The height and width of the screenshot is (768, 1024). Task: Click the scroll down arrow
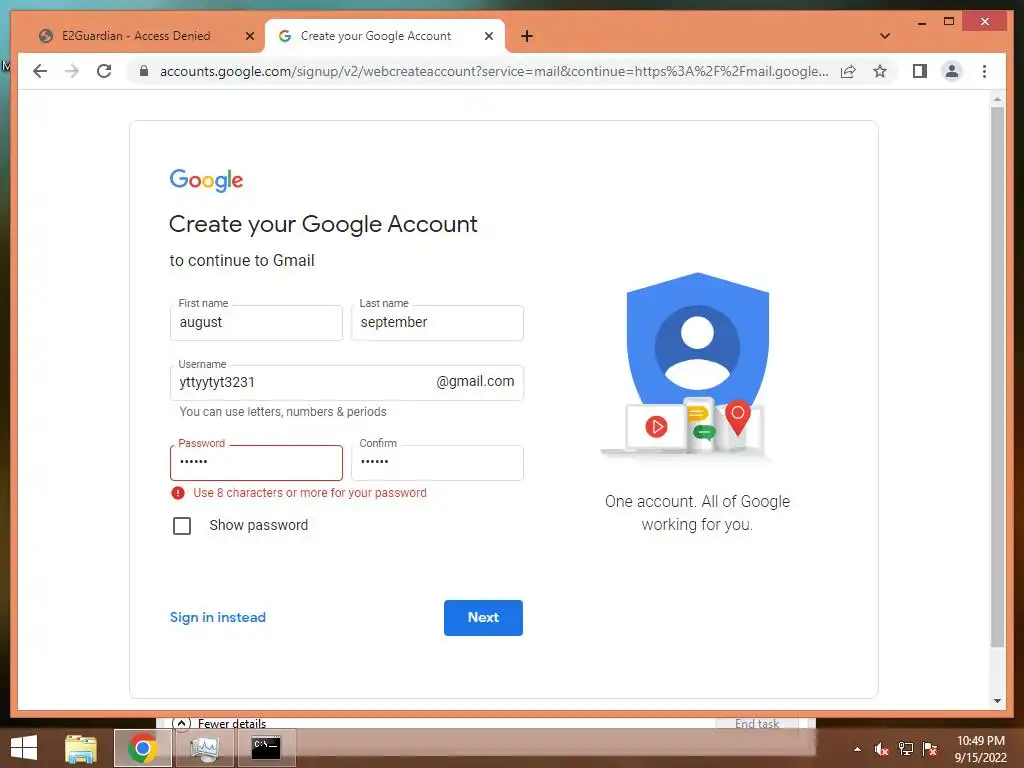[x=997, y=701]
